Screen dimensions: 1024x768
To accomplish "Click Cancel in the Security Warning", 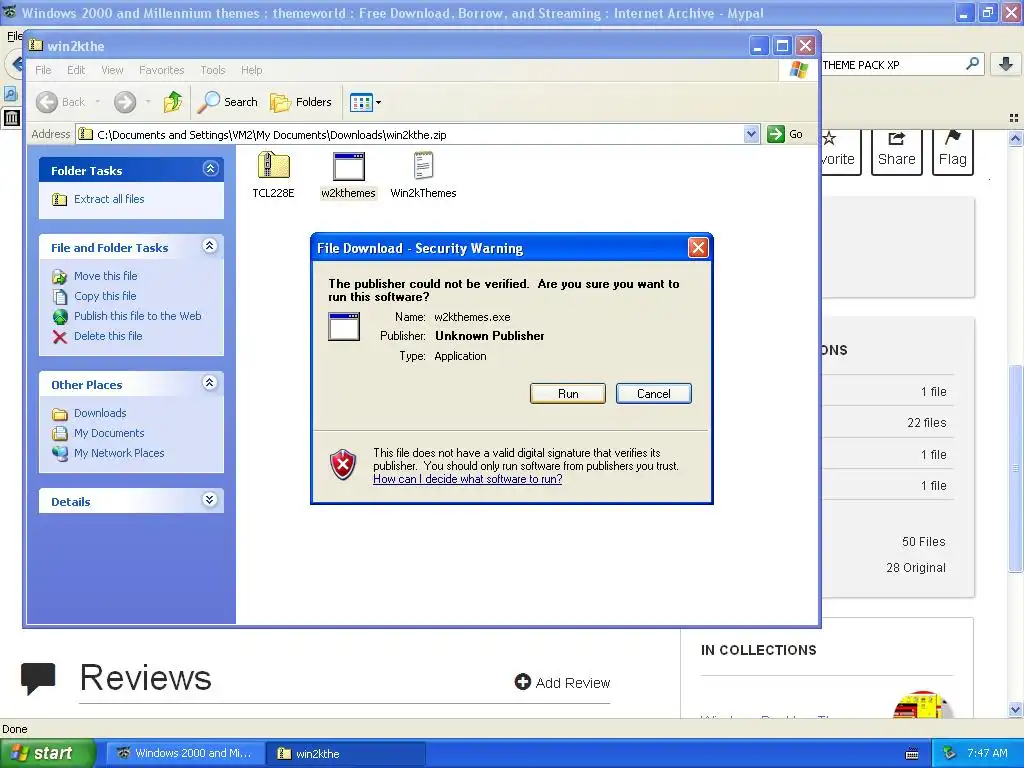I will [x=654, y=394].
